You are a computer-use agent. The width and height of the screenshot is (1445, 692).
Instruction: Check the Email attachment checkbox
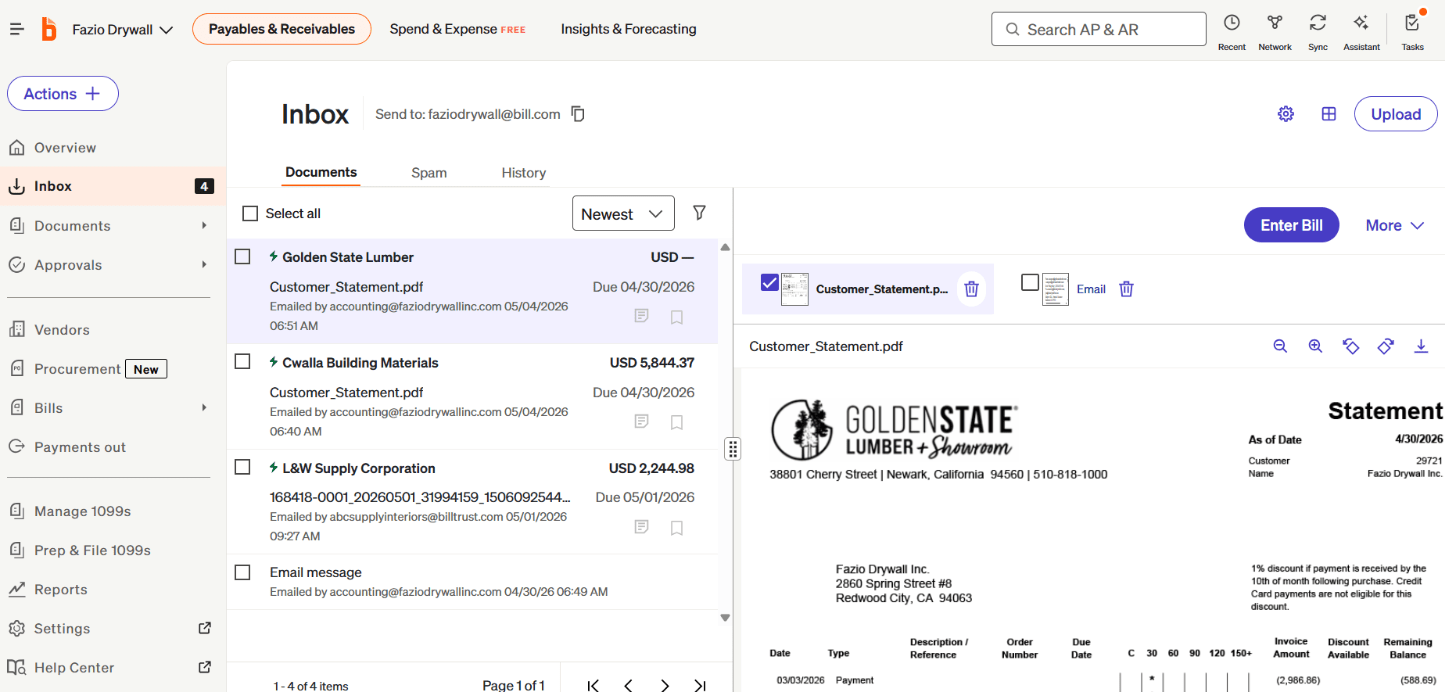coord(1030,283)
